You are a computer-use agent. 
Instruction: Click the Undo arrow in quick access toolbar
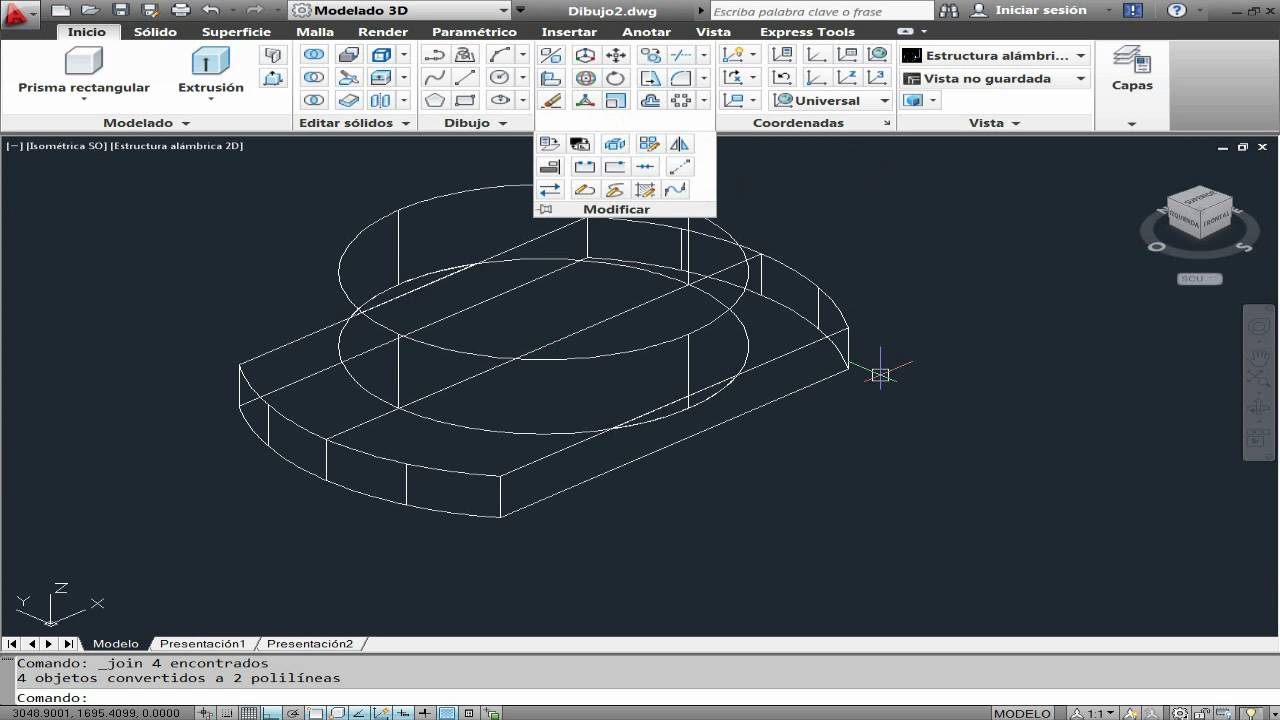point(210,10)
